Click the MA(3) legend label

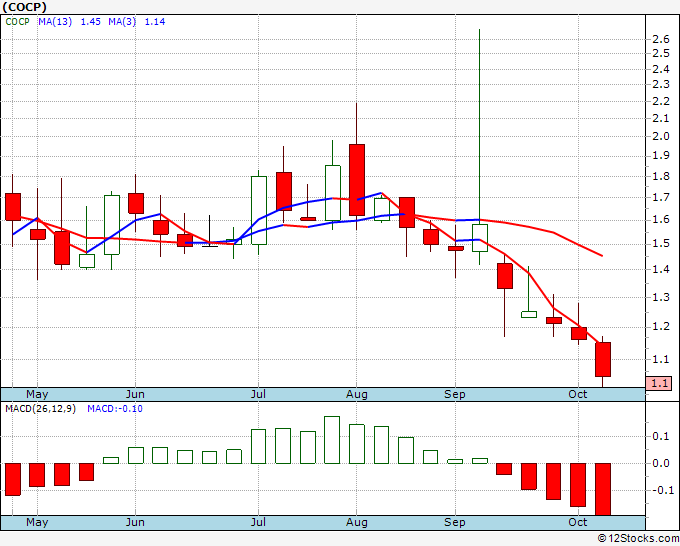(122, 22)
